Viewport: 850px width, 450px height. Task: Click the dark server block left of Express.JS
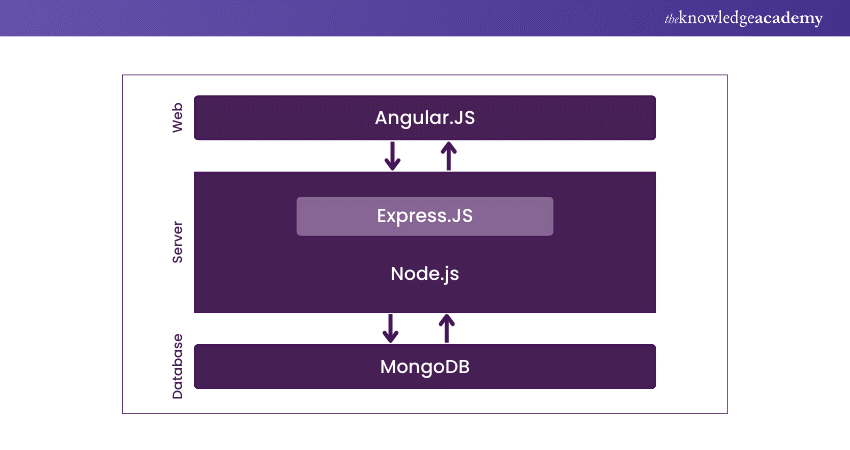click(245, 216)
